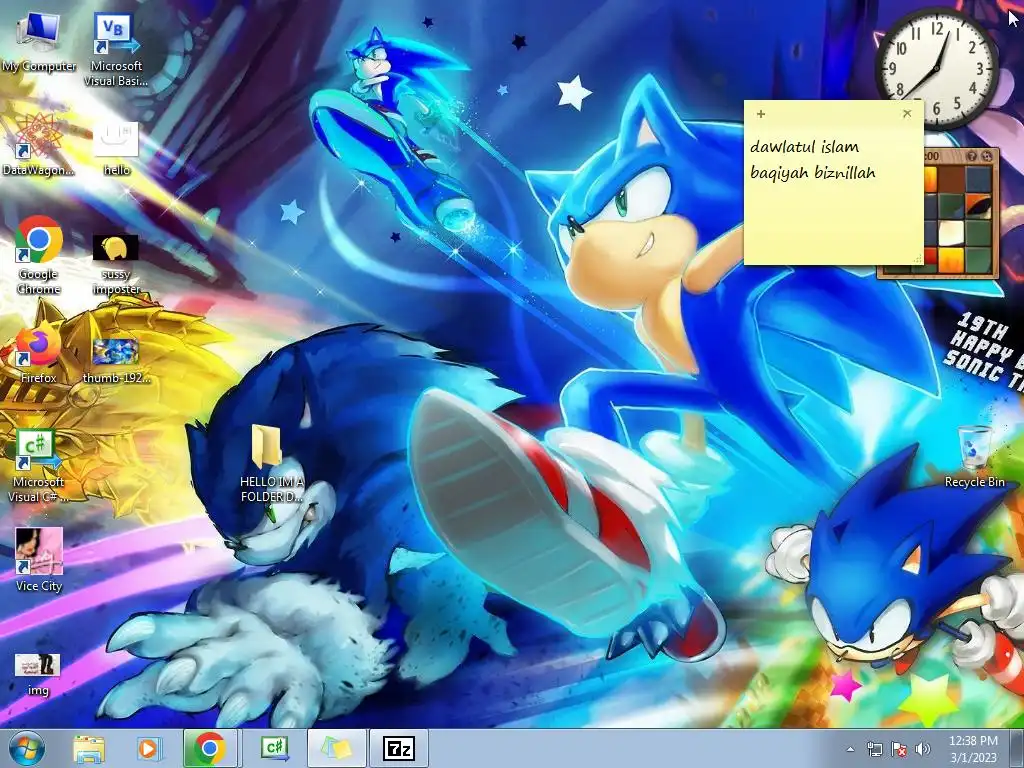Click the puzzle gadget solve icon
Screen dimensions: 1024x768
[x=986, y=156]
